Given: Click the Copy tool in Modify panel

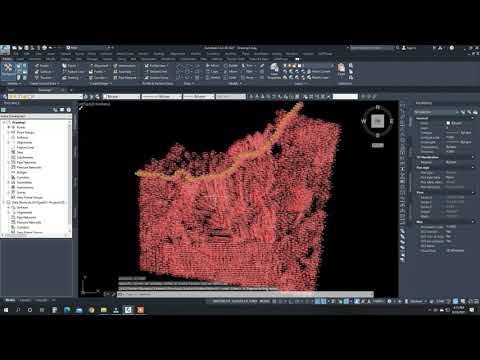Looking at the screenshot, I should click(212, 72).
